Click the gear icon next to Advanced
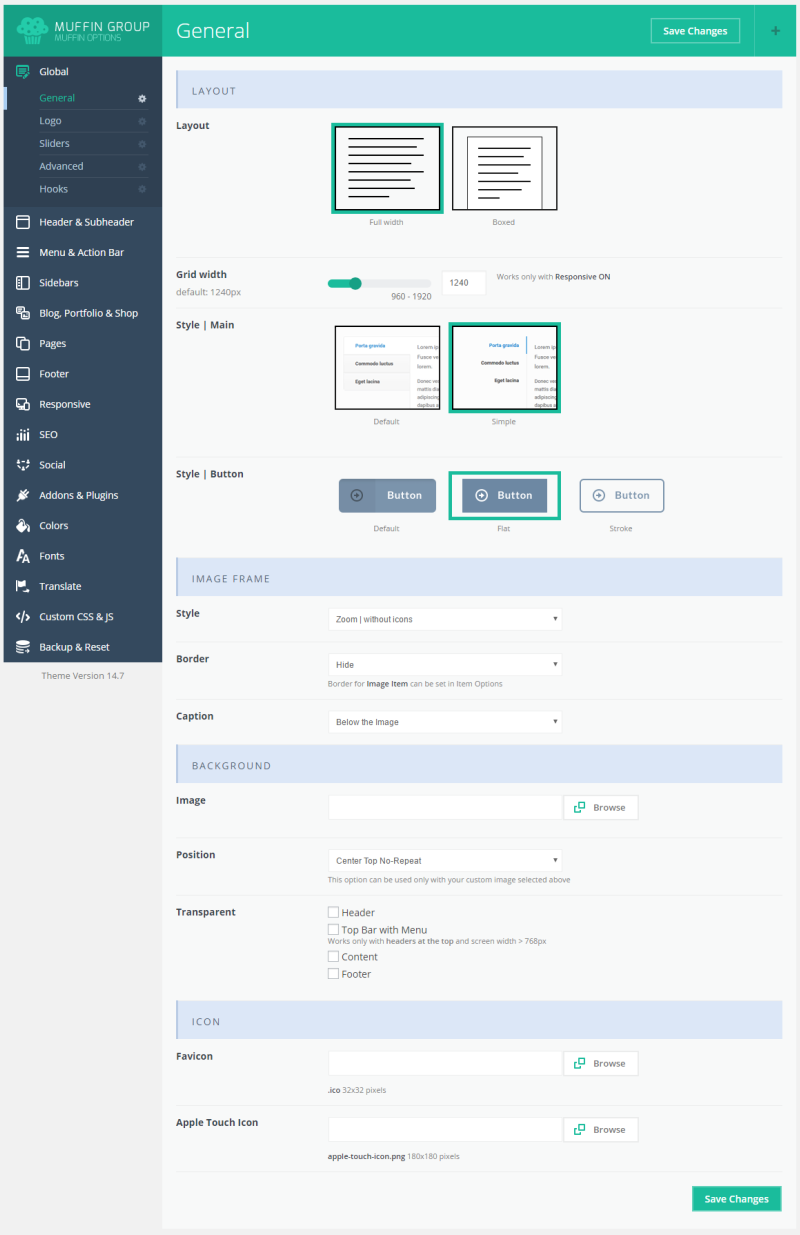This screenshot has width=800, height=1235. [x=142, y=167]
